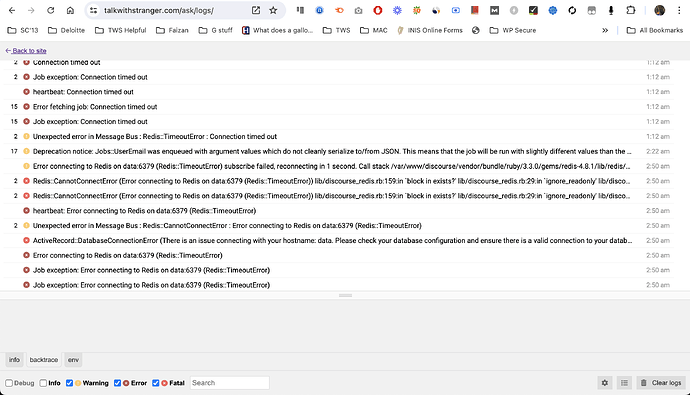
Task: Open the SC'13 bookmark folder
Action: click(x=23, y=30)
